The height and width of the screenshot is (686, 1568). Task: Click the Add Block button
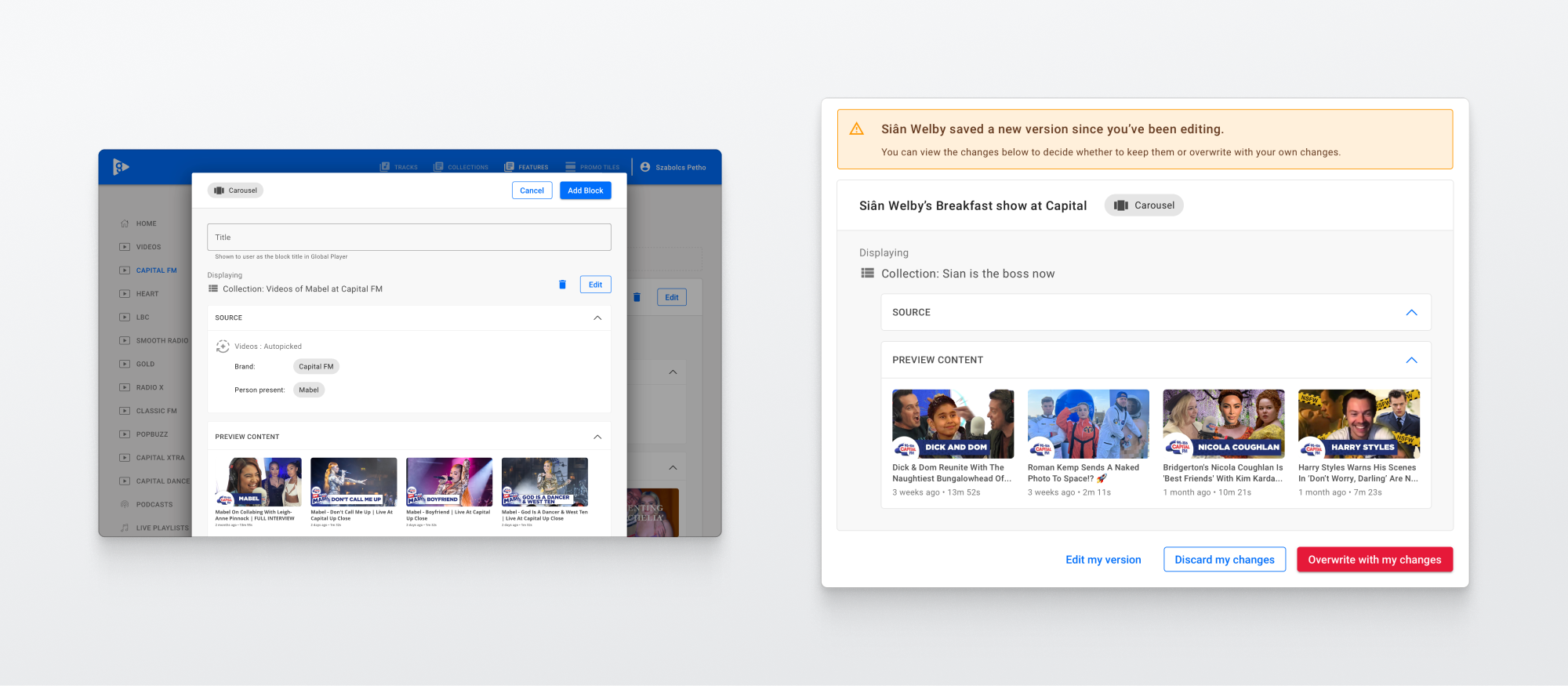coord(586,191)
